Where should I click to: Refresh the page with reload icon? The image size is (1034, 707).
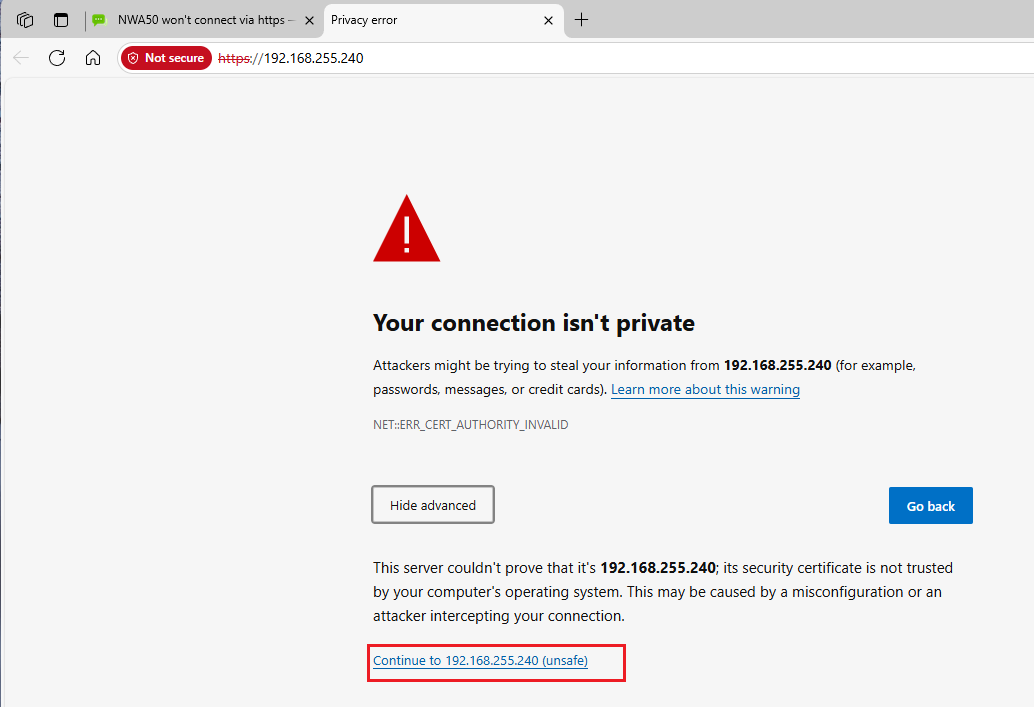click(57, 58)
